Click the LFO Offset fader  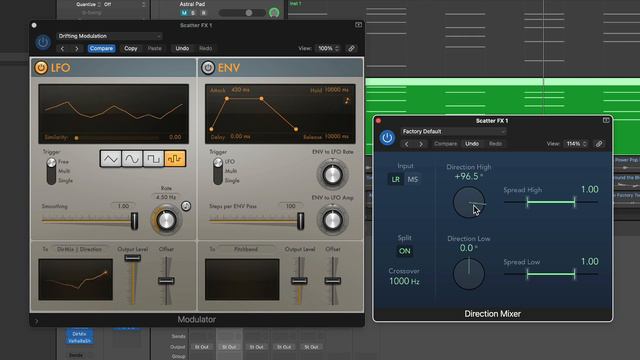(166, 280)
